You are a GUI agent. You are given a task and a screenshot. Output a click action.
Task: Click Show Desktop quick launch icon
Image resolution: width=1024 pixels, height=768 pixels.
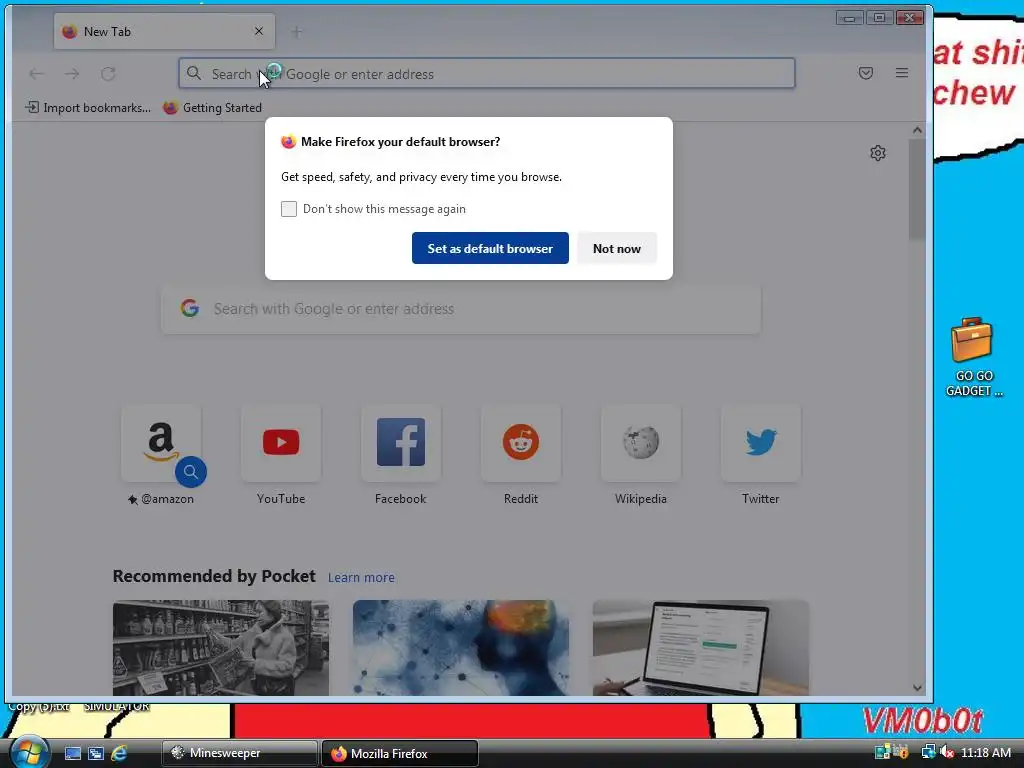click(72, 753)
